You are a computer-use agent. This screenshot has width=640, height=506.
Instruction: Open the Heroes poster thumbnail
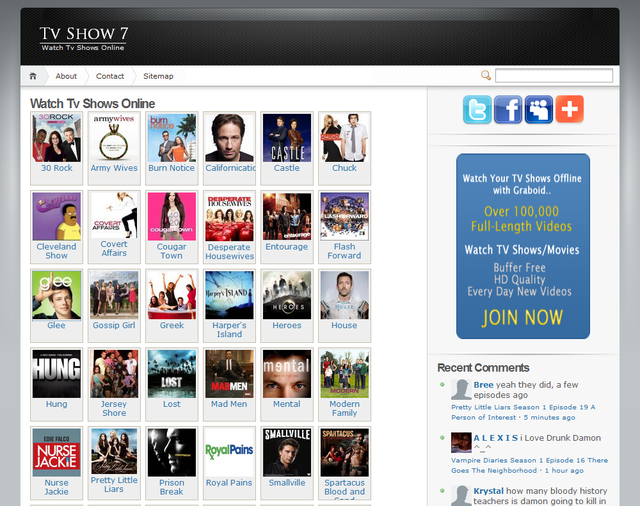point(287,295)
